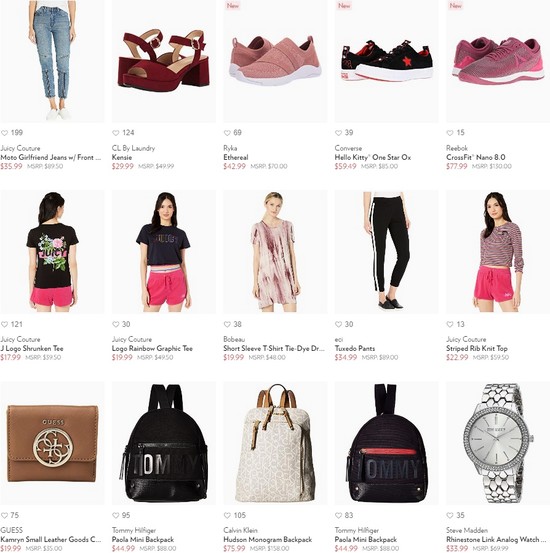Open the black Tommy Paola backpack image
This screenshot has width=550, height=553.
pyautogui.click(x=164, y=443)
